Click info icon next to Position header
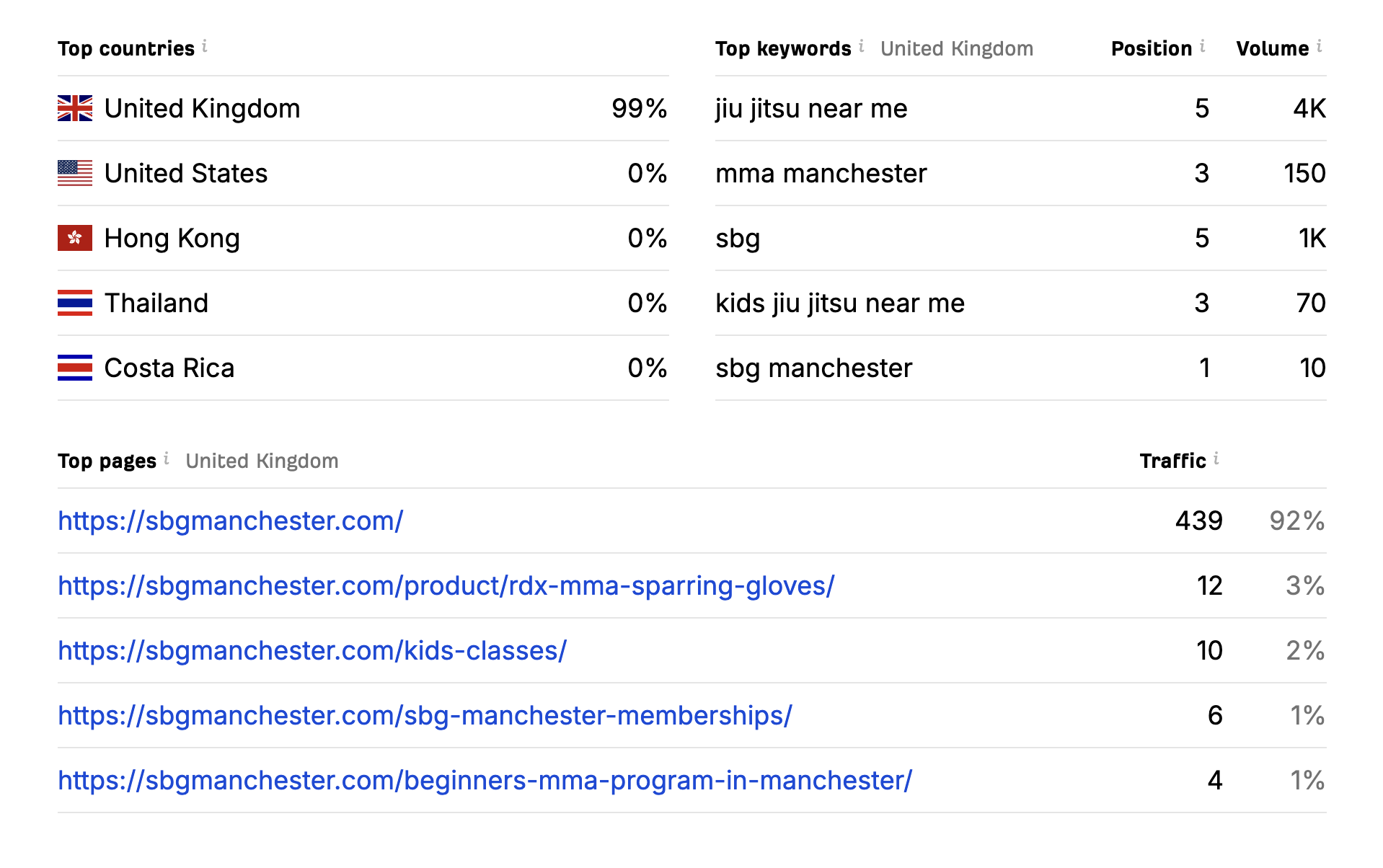1383x868 pixels. (1203, 47)
